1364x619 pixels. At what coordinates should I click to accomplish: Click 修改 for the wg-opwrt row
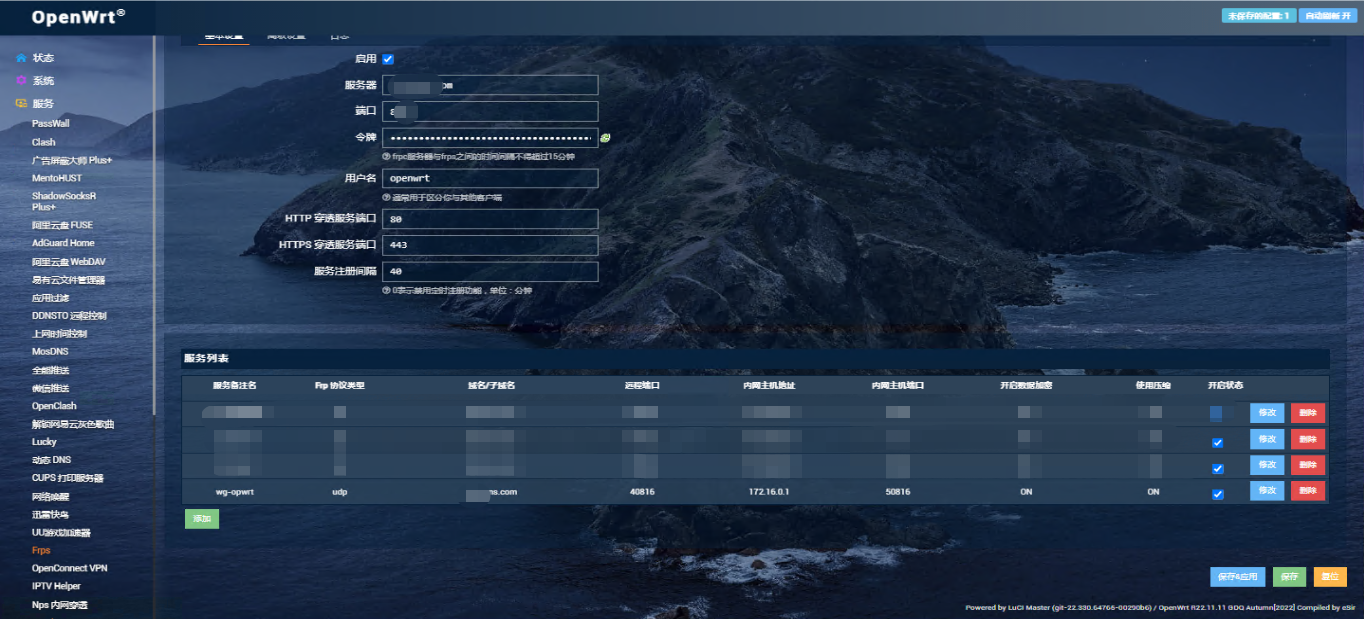pyautogui.click(x=1266, y=491)
